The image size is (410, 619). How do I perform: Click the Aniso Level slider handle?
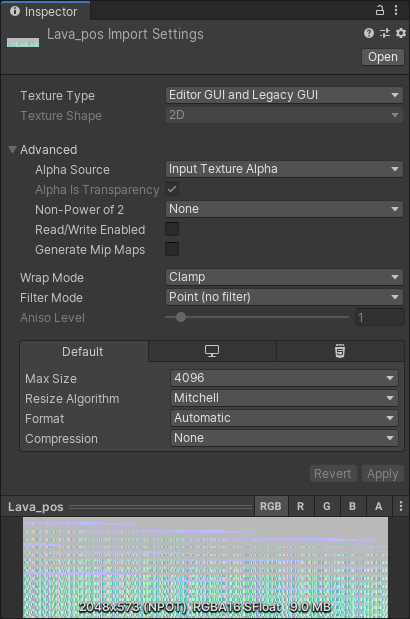click(x=181, y=317)
